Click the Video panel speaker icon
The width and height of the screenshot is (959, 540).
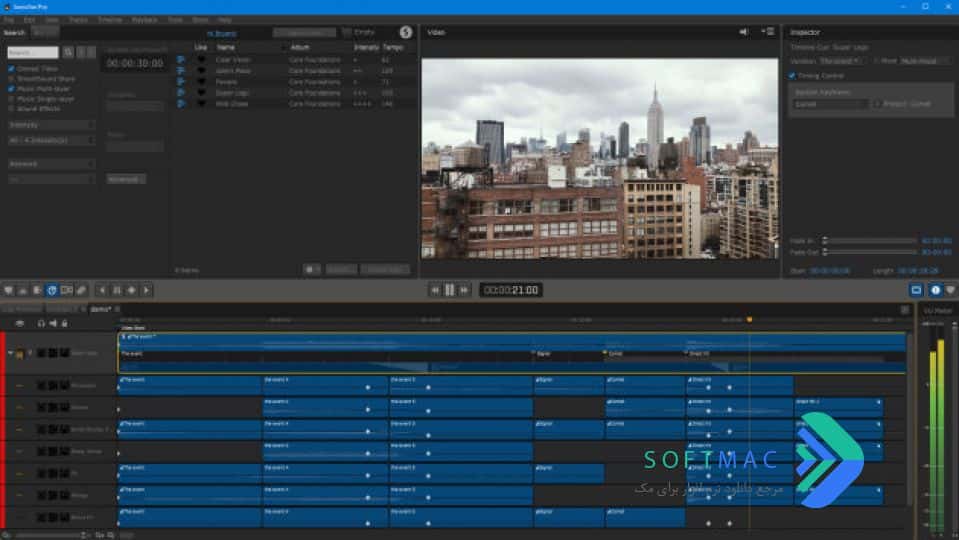744,32
